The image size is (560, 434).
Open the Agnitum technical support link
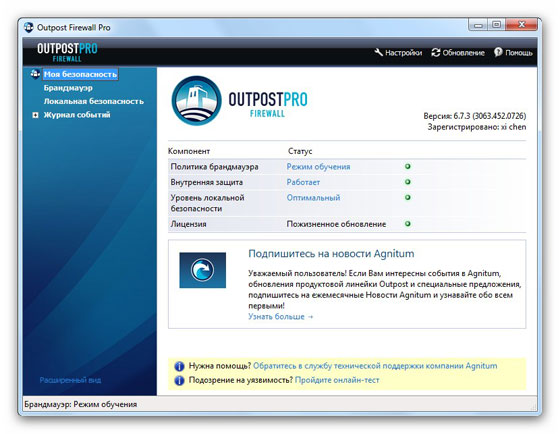pyautogui.click(x=375, y=366)
